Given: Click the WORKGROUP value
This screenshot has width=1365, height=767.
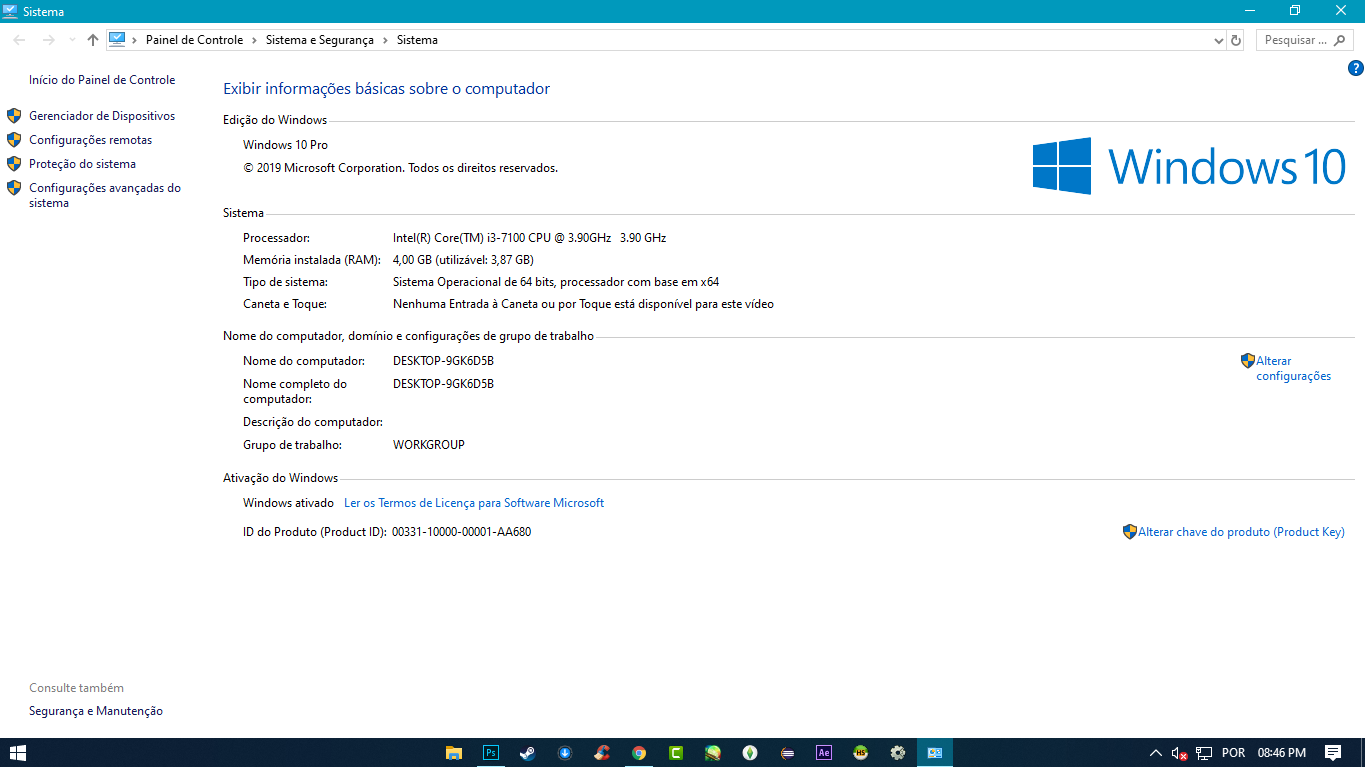Looking at the screenshot, I should pyautogui.click(x=429, y=445).
